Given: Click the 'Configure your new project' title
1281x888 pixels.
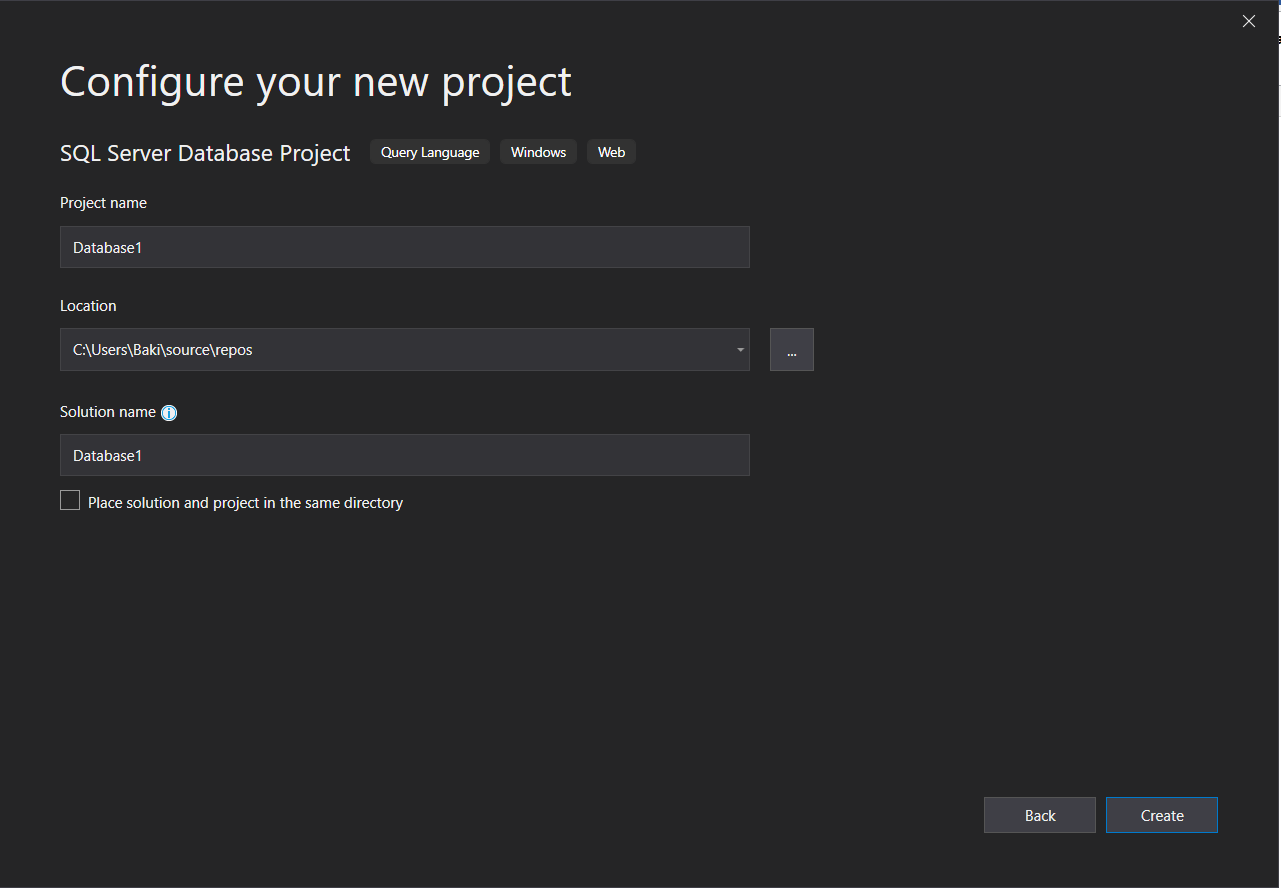Looking at the screenshot, I should click(x=316, y=82).
